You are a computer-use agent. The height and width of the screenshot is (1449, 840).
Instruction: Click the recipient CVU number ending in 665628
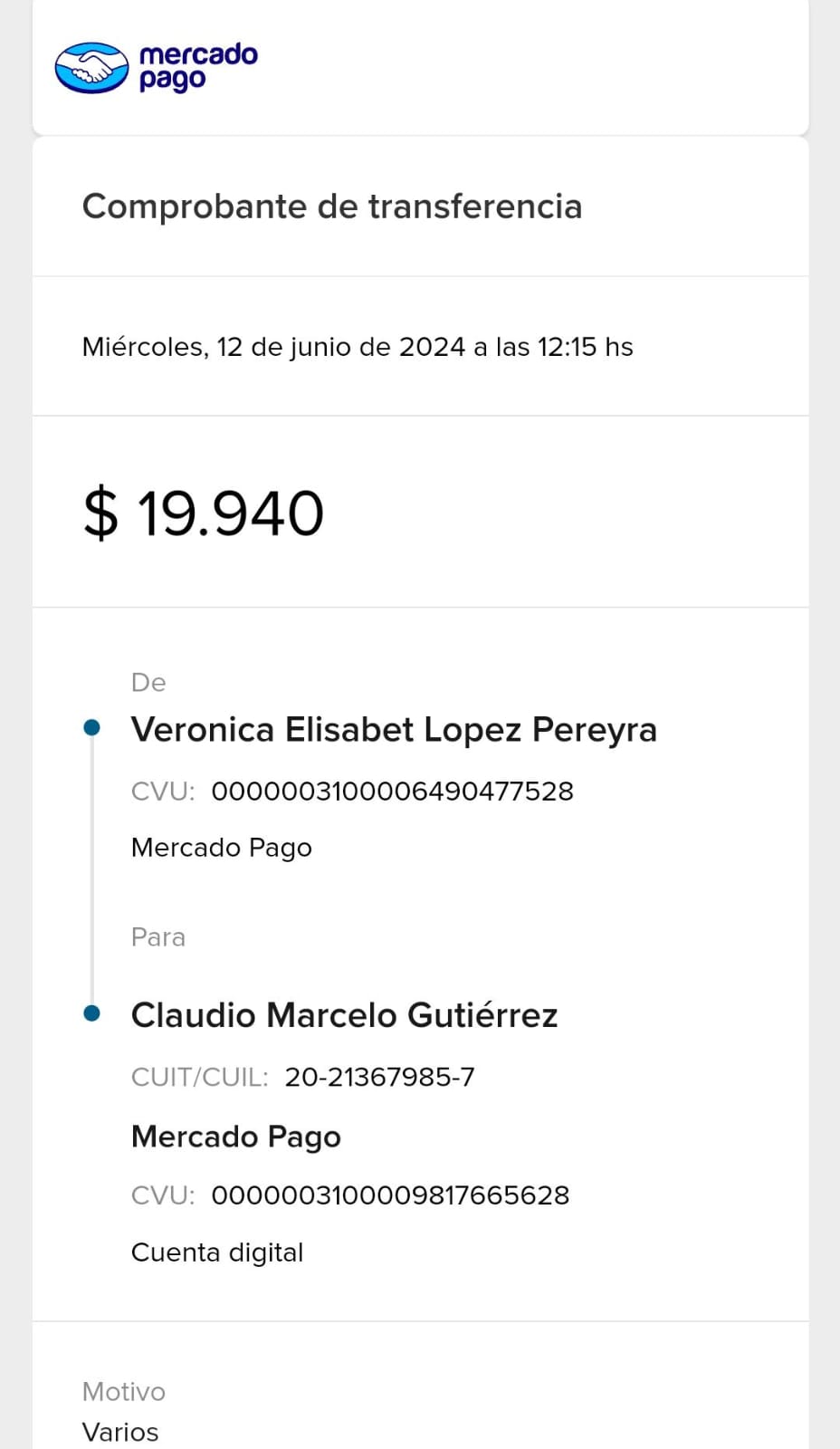[x=390, y=1195]
